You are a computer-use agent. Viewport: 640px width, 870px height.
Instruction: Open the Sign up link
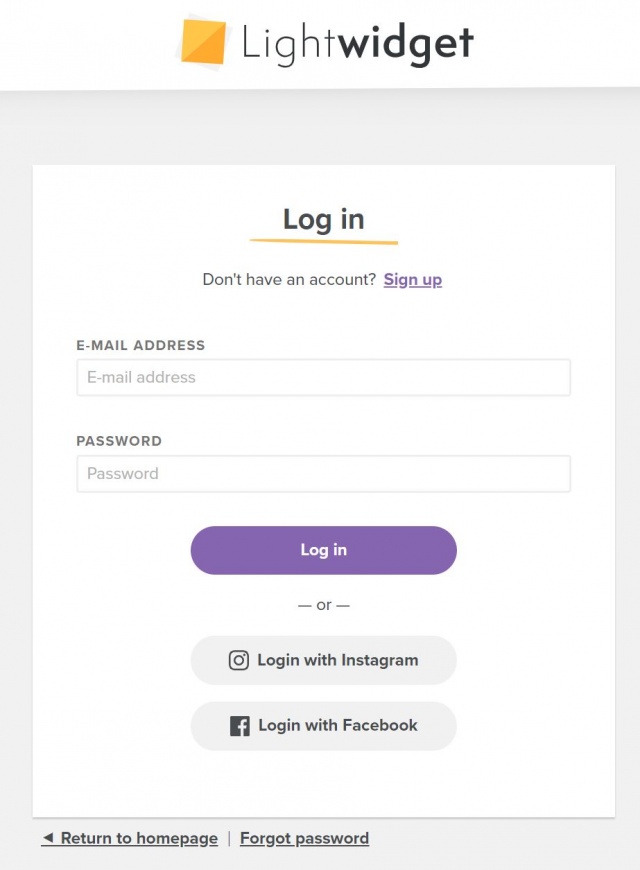(x=412, y=280)
